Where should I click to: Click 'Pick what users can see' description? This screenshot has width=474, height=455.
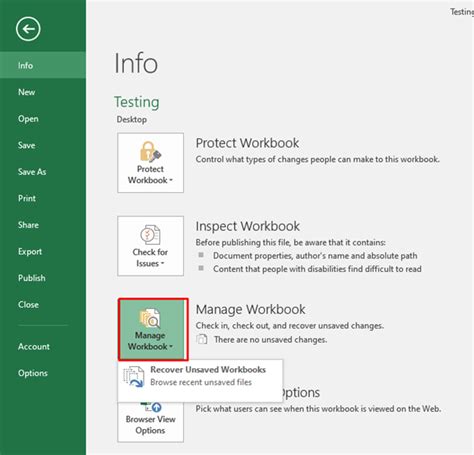(x=318, y=409)
